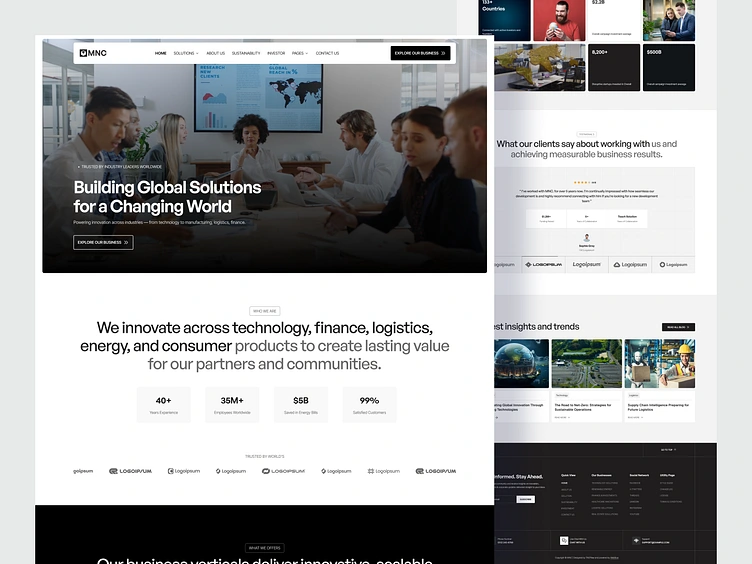Click the Read All Blog button
The image size is (752, 564).
(x=678, y=327)
